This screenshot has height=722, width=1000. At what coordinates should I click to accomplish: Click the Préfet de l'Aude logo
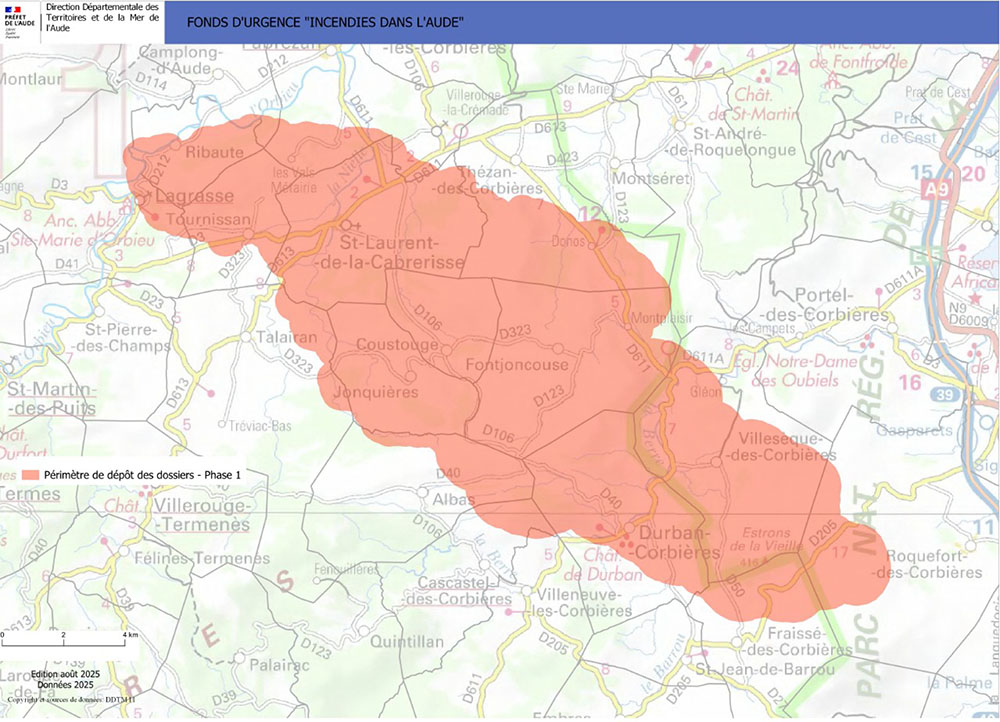point(19,21)
